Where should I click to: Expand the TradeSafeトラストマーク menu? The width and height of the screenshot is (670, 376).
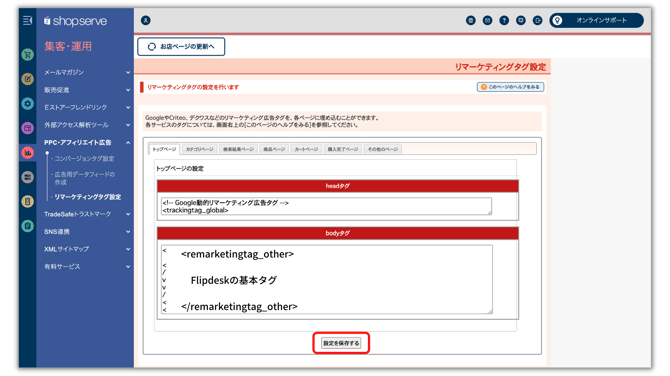(x=87, y=214)
